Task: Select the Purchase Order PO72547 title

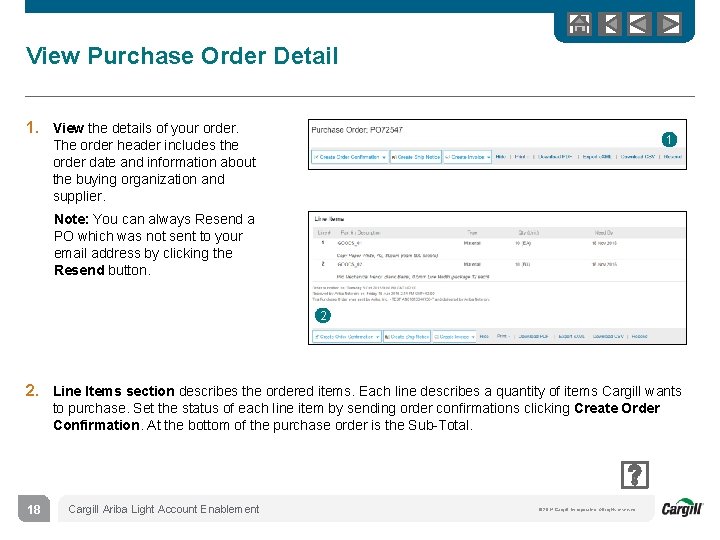Action: [357, 130]
